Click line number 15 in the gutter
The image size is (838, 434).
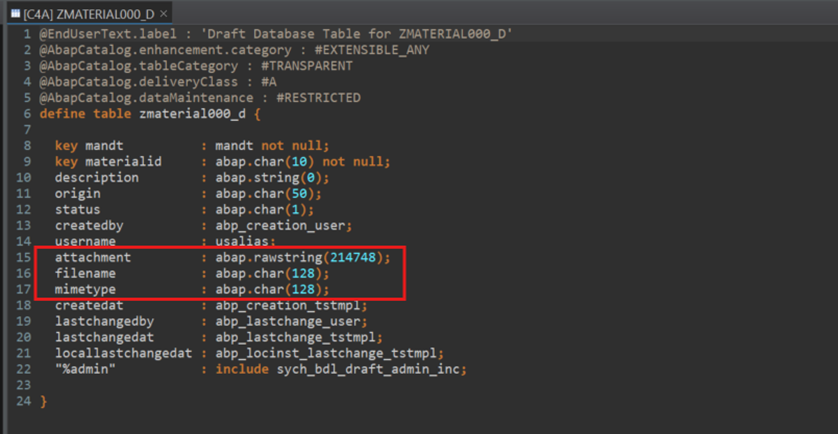pyautogui.click(x=23, y=257)
